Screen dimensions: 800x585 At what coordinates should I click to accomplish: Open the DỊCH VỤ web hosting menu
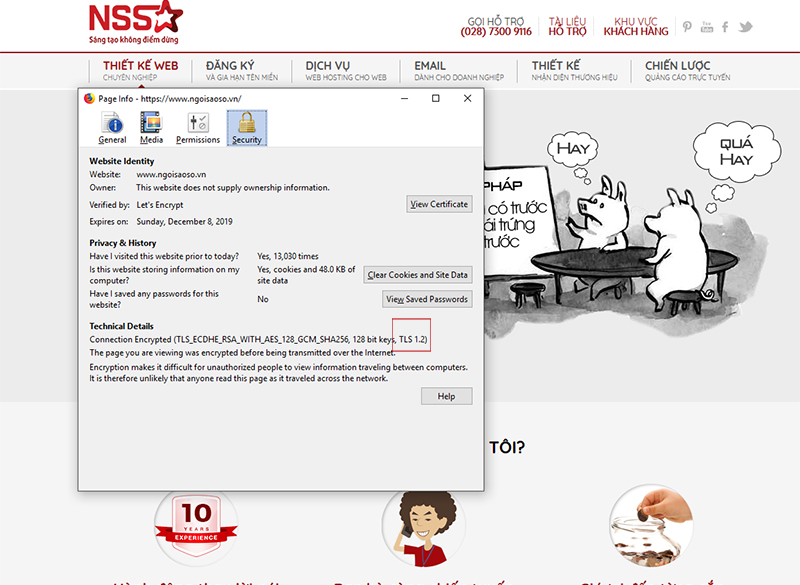345,70
